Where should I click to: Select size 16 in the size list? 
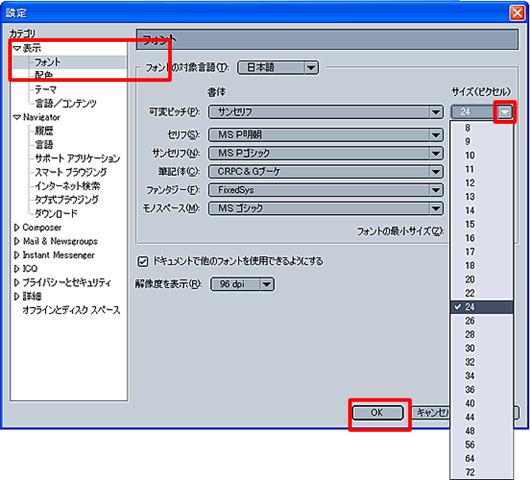click(x=482, y=238)
